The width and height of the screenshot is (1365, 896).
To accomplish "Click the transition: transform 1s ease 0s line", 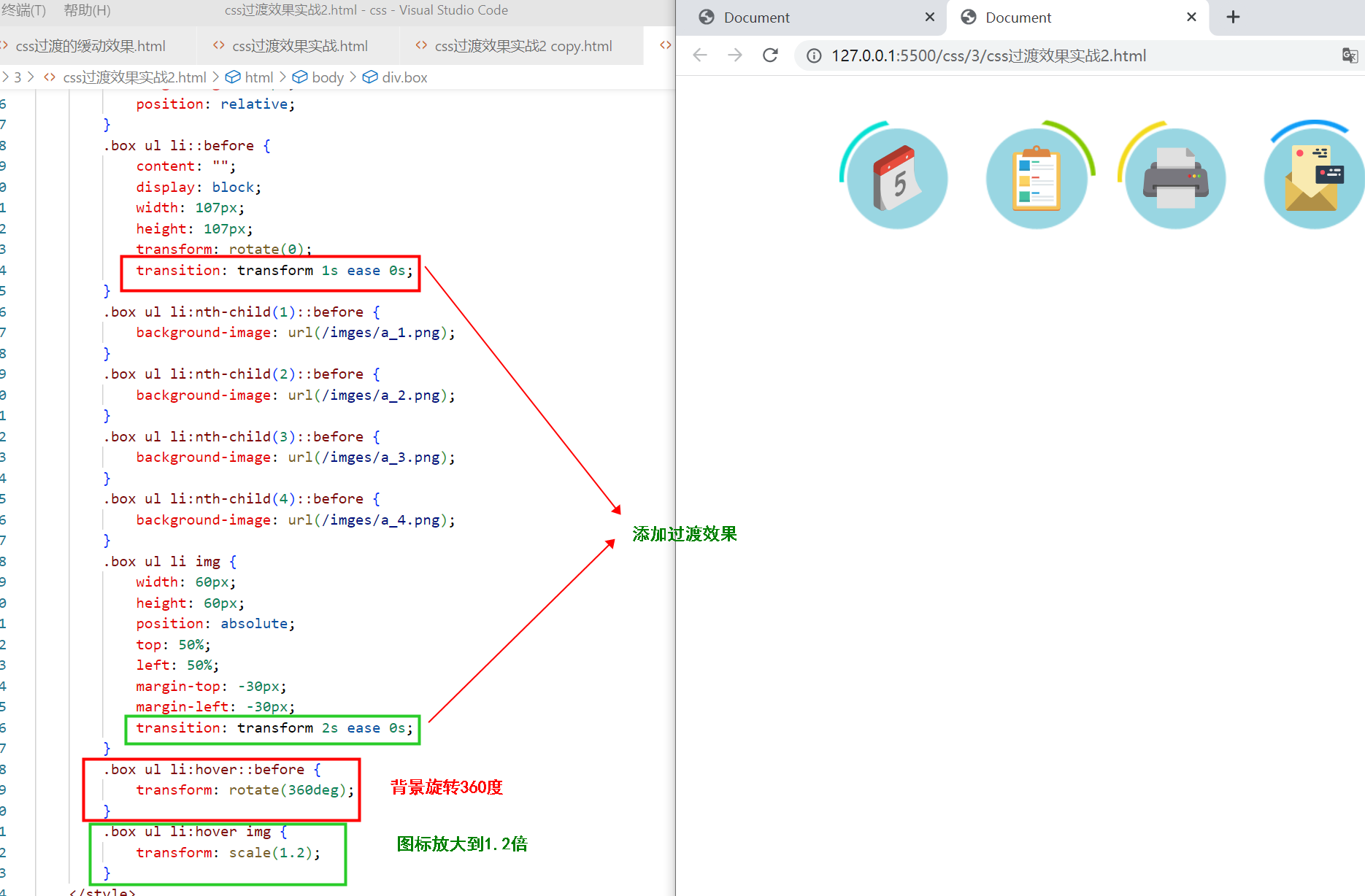I will click(x=274, y=271).
